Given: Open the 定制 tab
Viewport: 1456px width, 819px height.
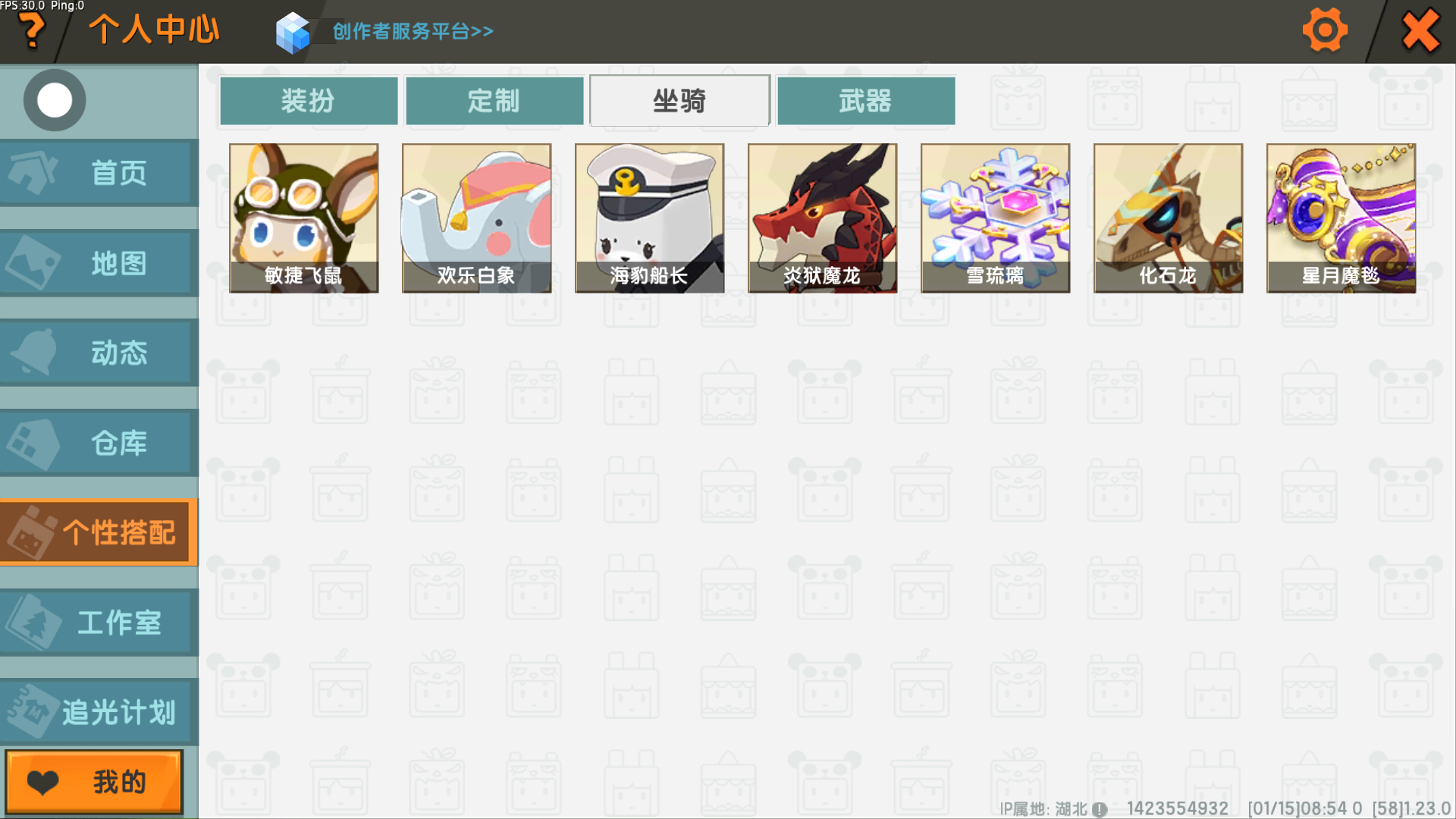Looking at the screenshot, I should (494, 100).
